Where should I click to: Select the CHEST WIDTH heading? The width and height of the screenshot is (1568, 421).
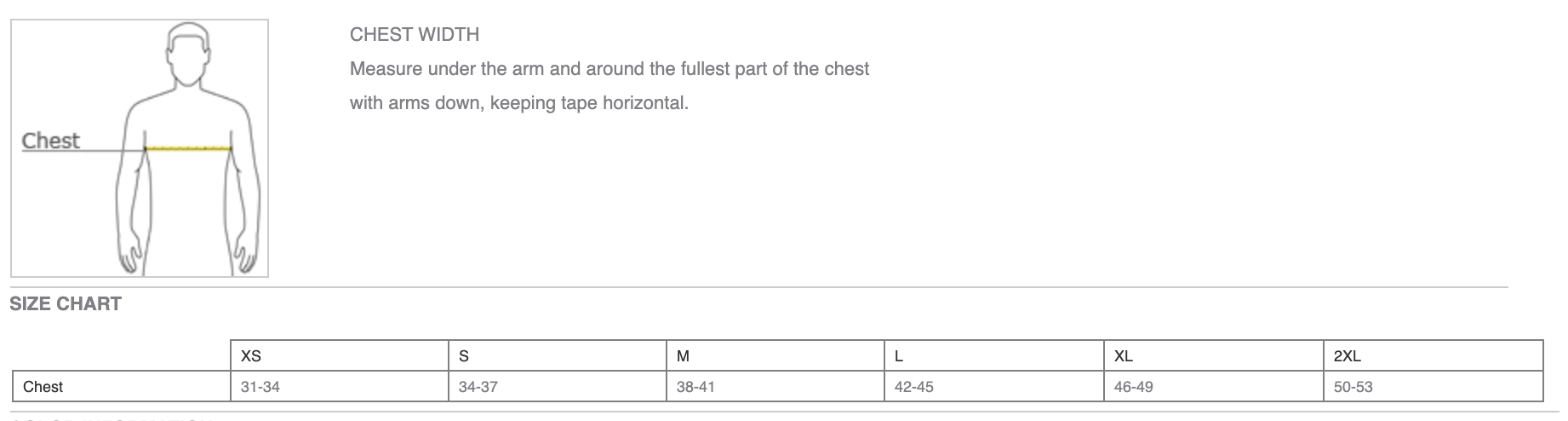[x=415, y=35]
